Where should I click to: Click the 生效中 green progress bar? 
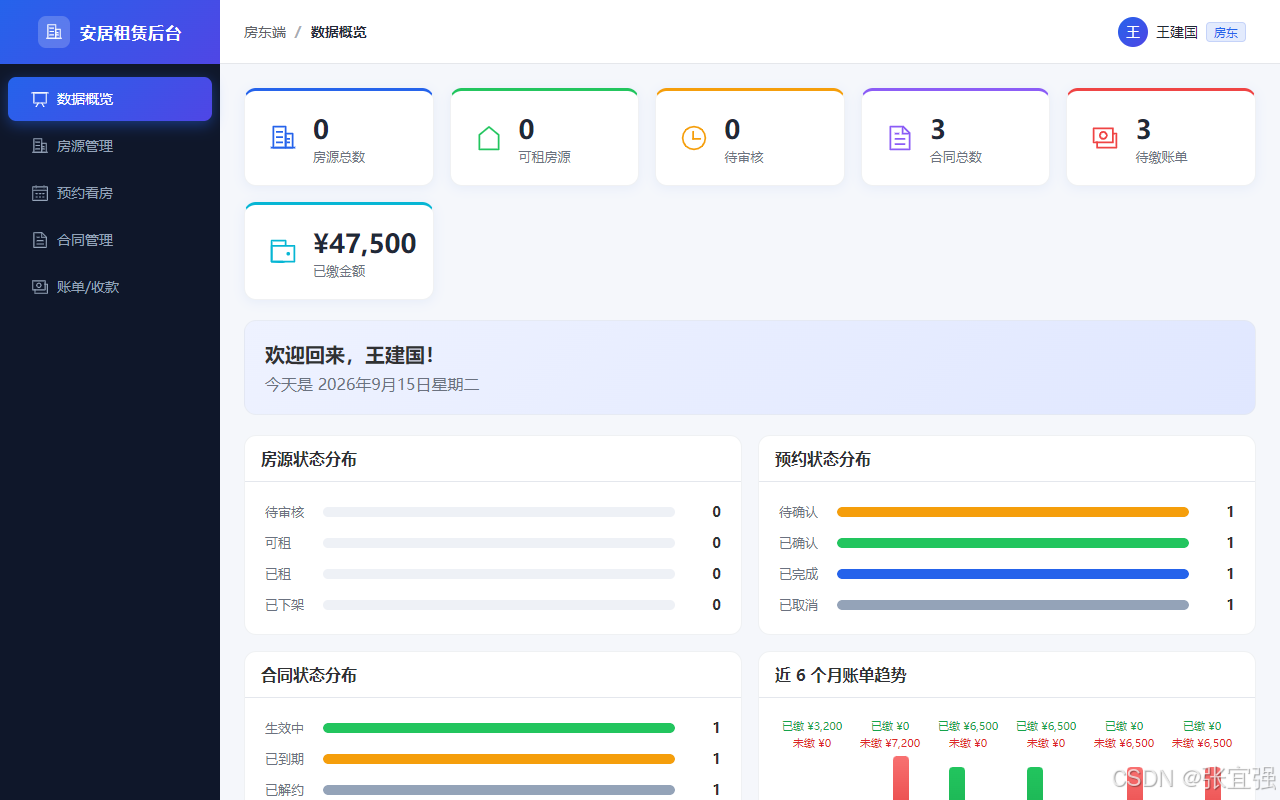499,728
